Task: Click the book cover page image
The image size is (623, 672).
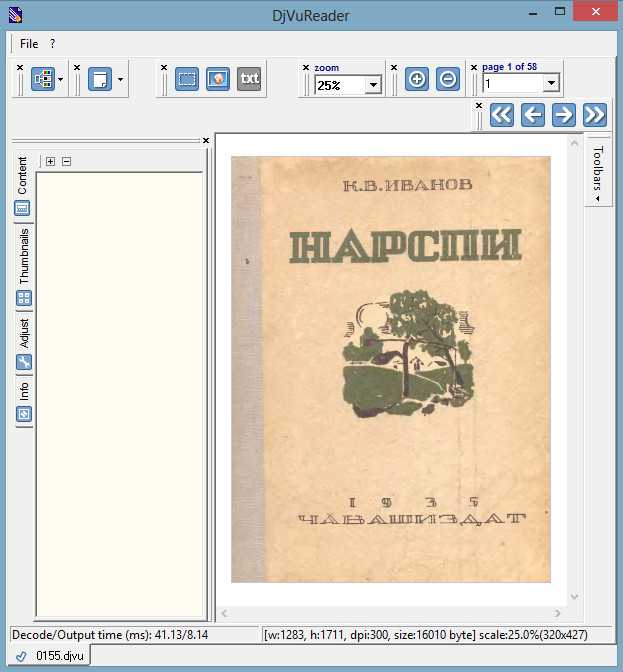Action: coord(391,369)
